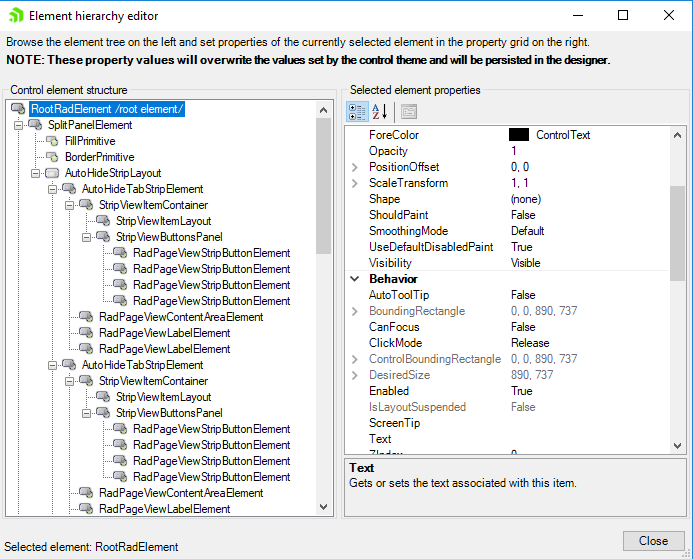Expand the PositionOffset property
Screen dimensions: 693x559
pos(354,167)
